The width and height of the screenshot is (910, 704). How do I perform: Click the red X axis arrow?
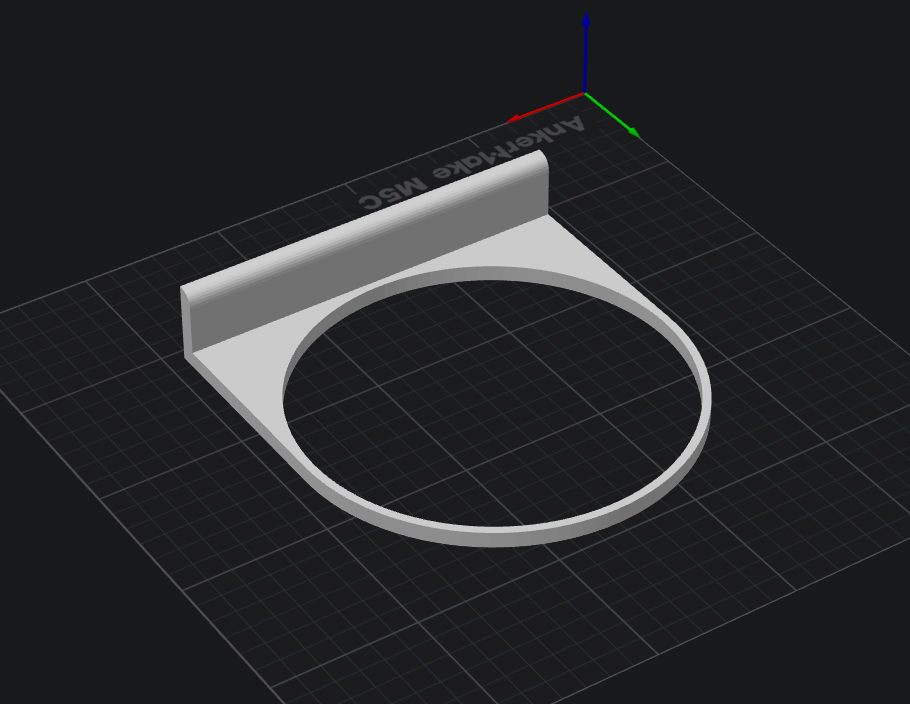tap(544, 107)
